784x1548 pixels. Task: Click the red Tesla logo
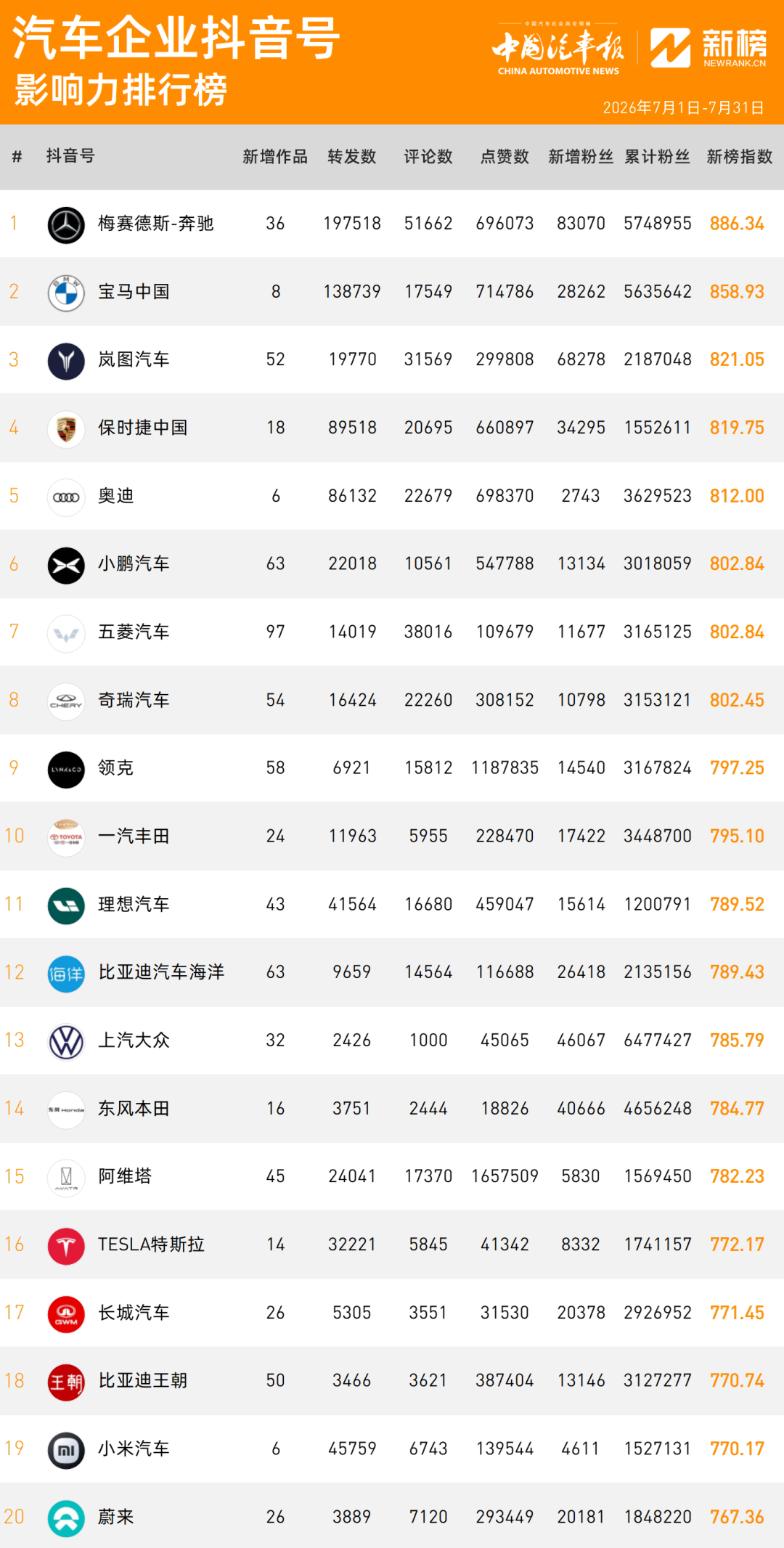[66, 1246]
